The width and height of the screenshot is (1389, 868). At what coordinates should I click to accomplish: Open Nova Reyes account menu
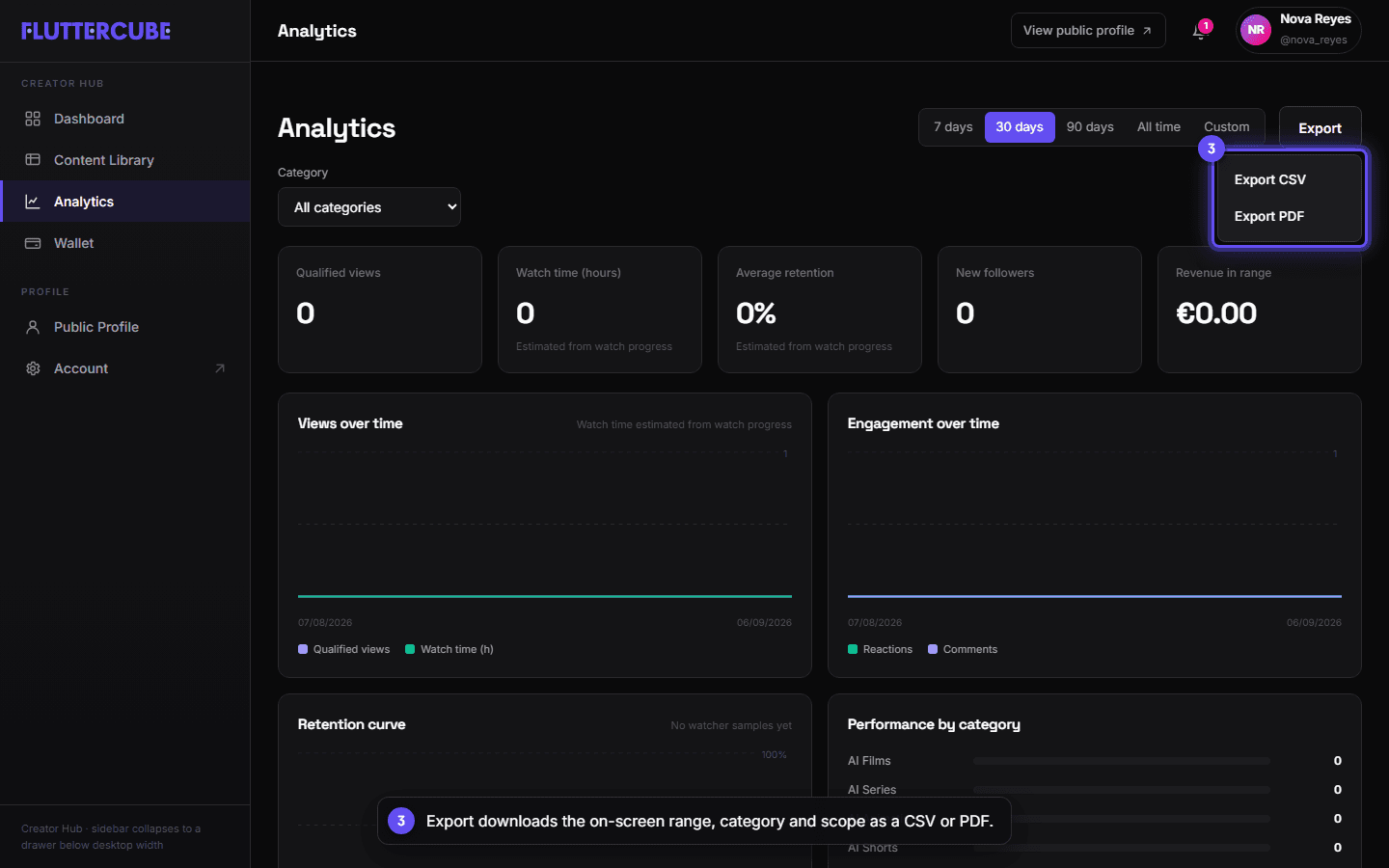click(x=1298, y=30)
